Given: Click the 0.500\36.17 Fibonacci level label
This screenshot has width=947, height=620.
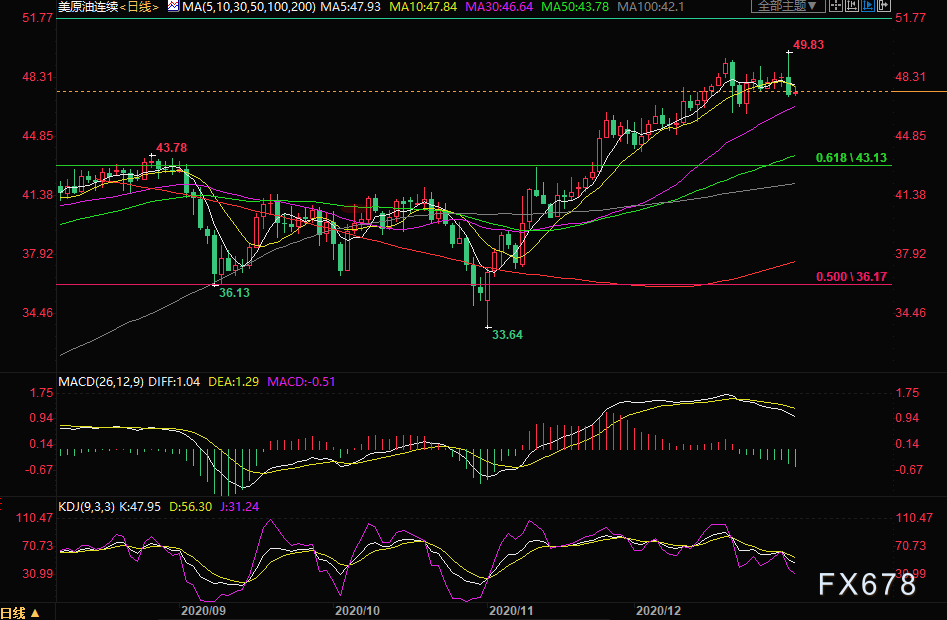Looking at the screenshot, I should click(x=851, y=277).
